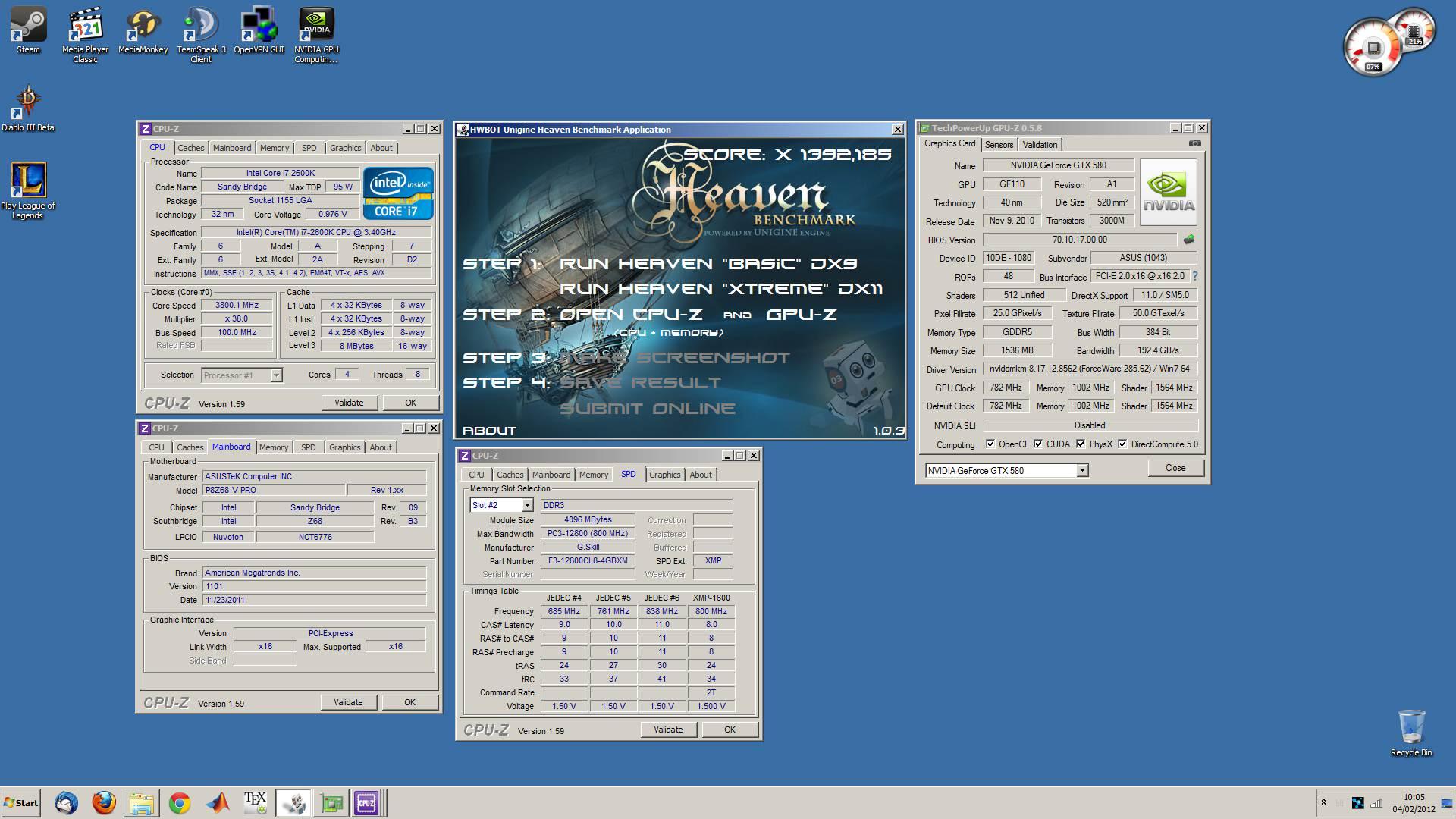
Task: Switch to CPU-Z taskbar item
Action: [x=367, y=802]
